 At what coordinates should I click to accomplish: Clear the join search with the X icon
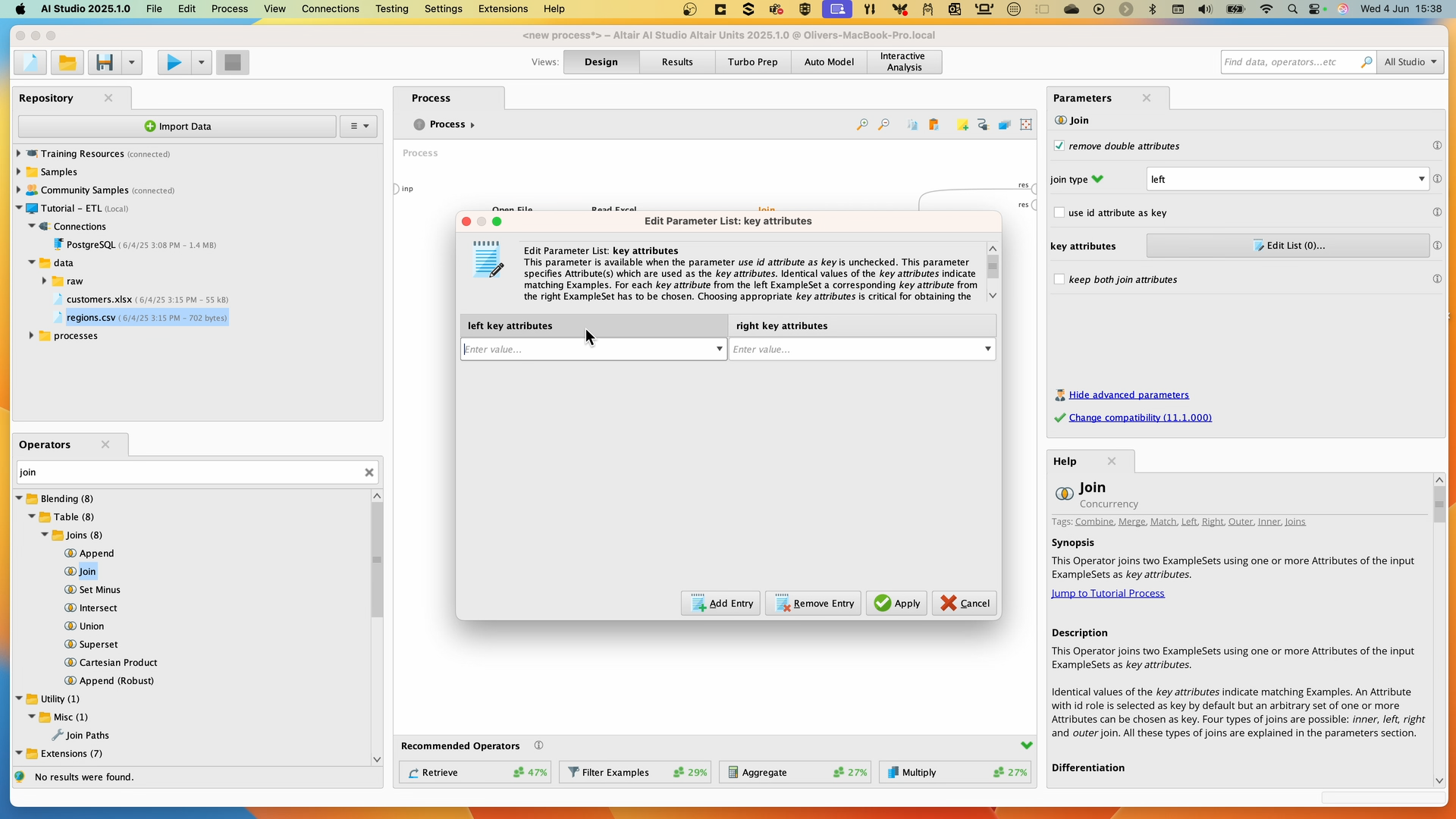tap(369, 472)
